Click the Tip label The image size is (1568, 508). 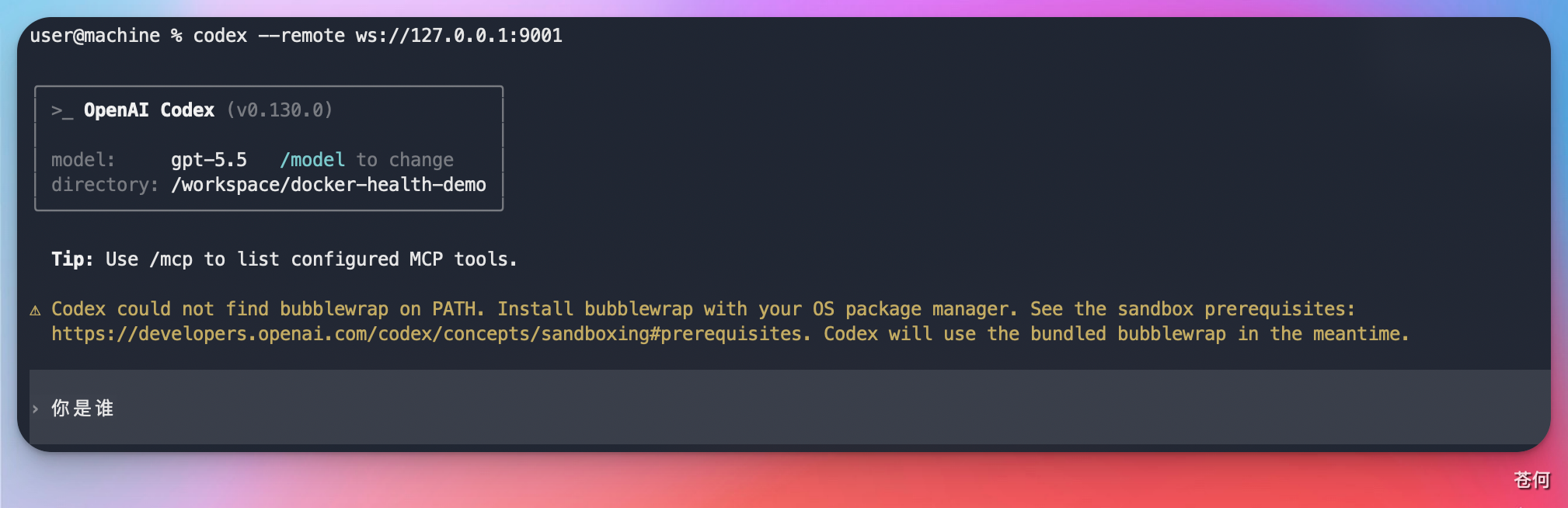(72, 259)
